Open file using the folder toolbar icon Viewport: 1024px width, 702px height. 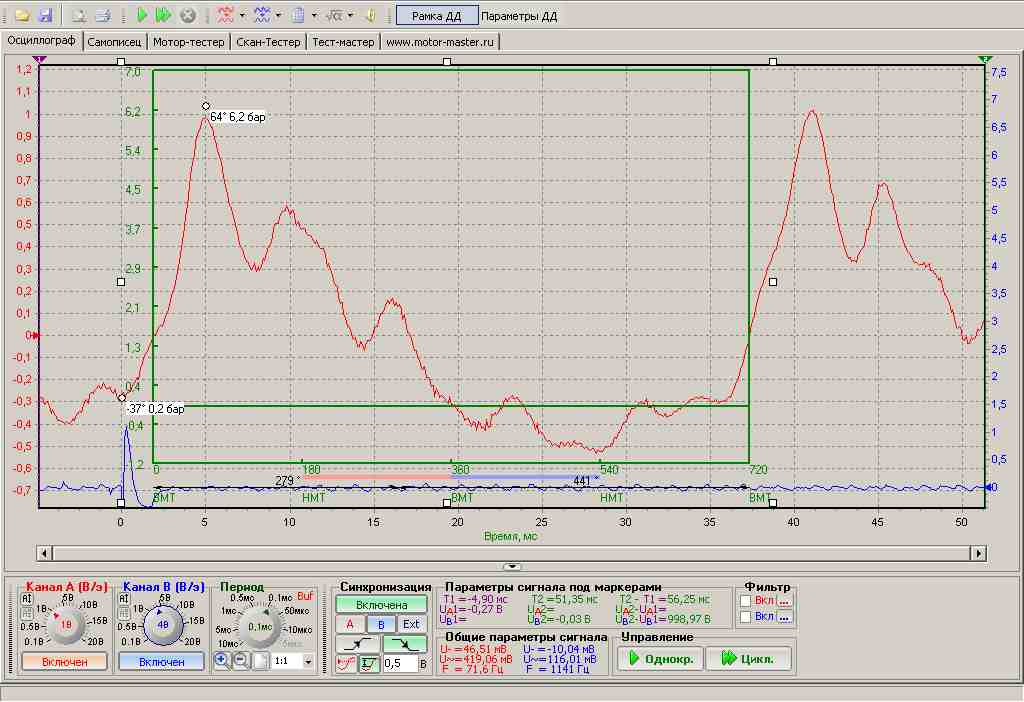coord(22,15)
